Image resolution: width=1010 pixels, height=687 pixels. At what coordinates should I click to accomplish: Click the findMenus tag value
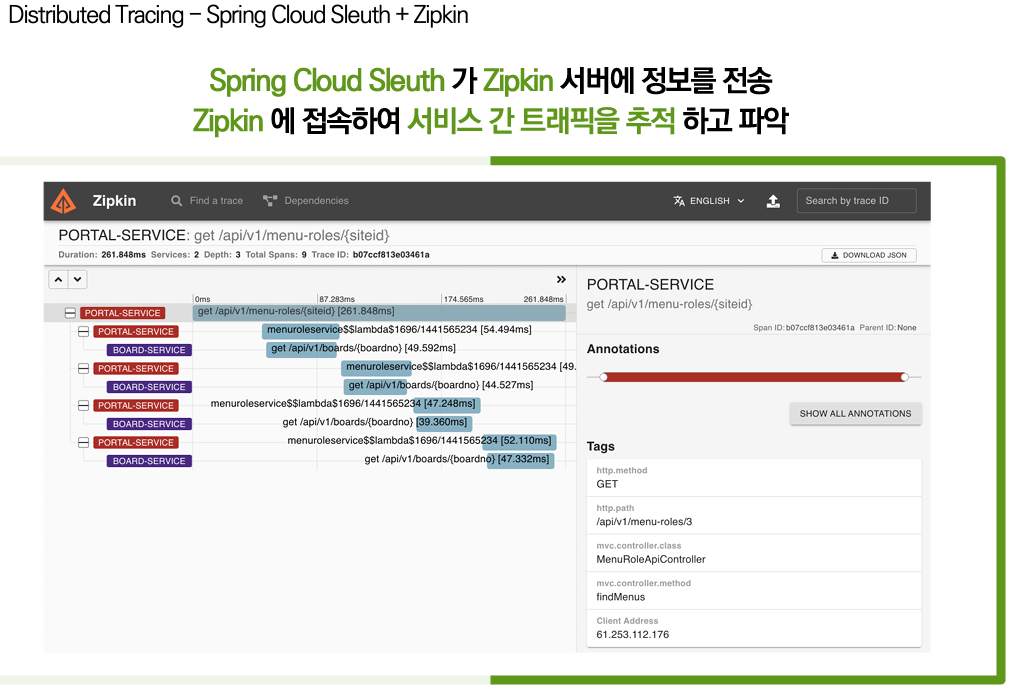click(x=620, y=598)
